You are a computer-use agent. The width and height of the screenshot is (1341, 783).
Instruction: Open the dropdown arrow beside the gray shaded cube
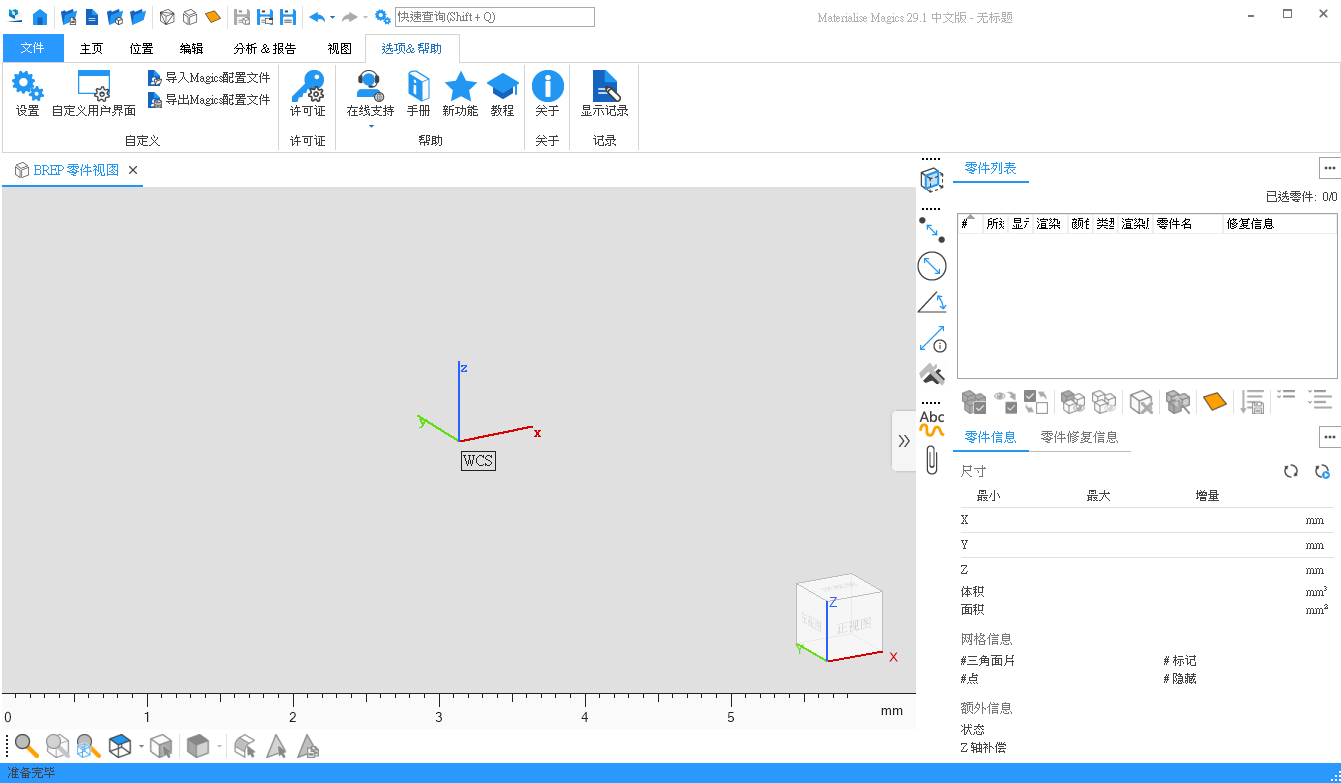click(x=219, y=746)
